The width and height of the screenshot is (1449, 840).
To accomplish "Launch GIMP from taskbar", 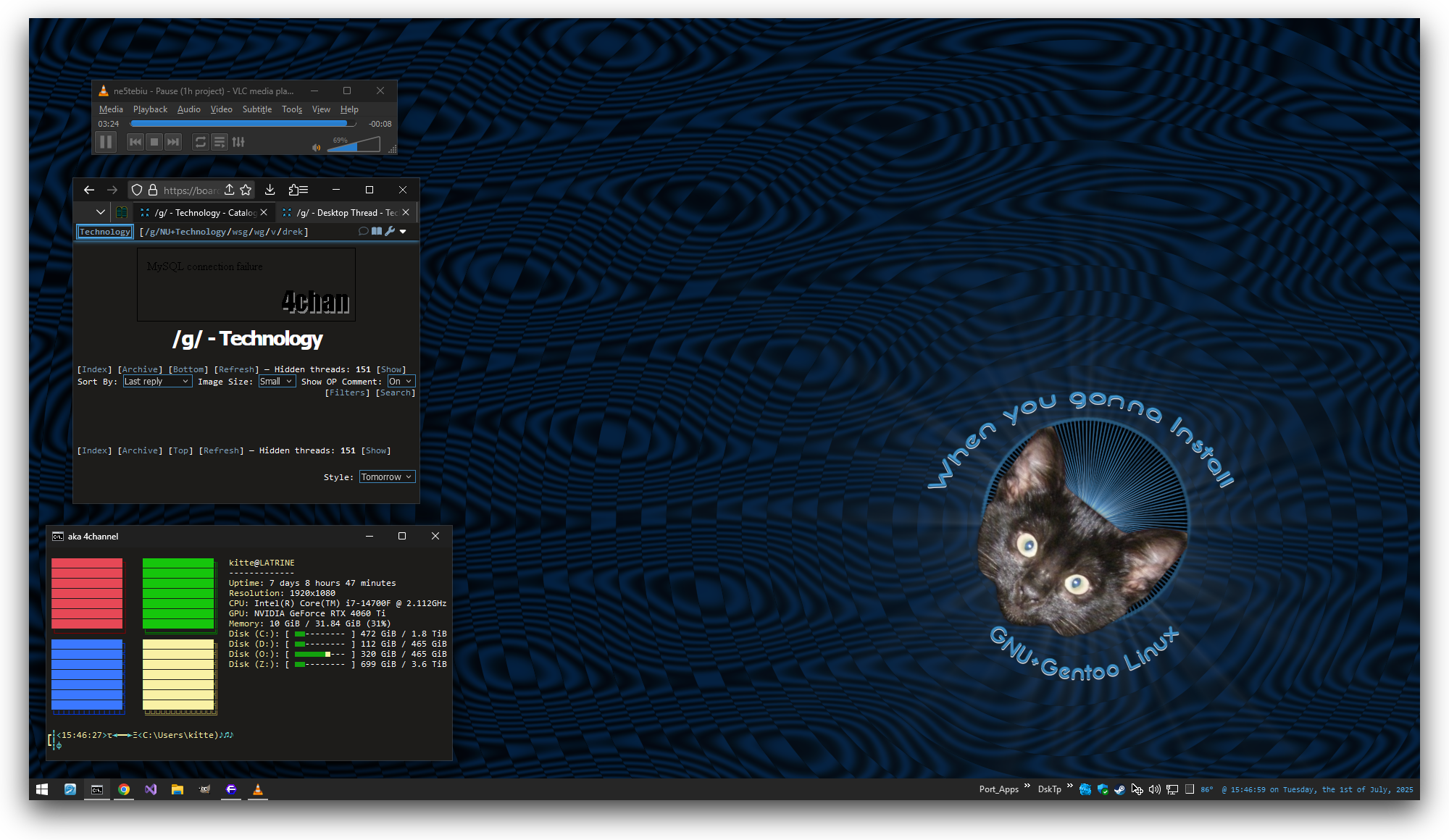I will [x=204, y=789].
